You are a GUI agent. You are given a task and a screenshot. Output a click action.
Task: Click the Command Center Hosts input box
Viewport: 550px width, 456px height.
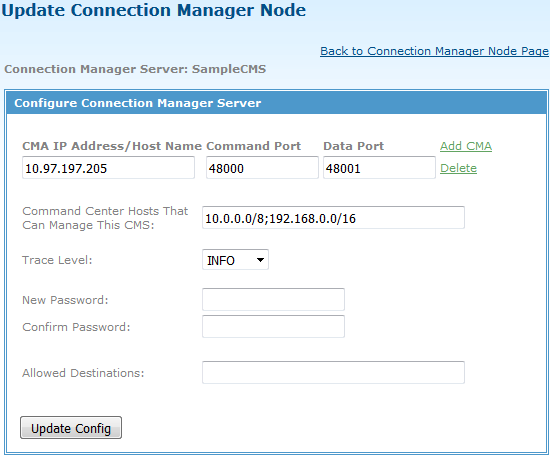[x=333, y=217]
